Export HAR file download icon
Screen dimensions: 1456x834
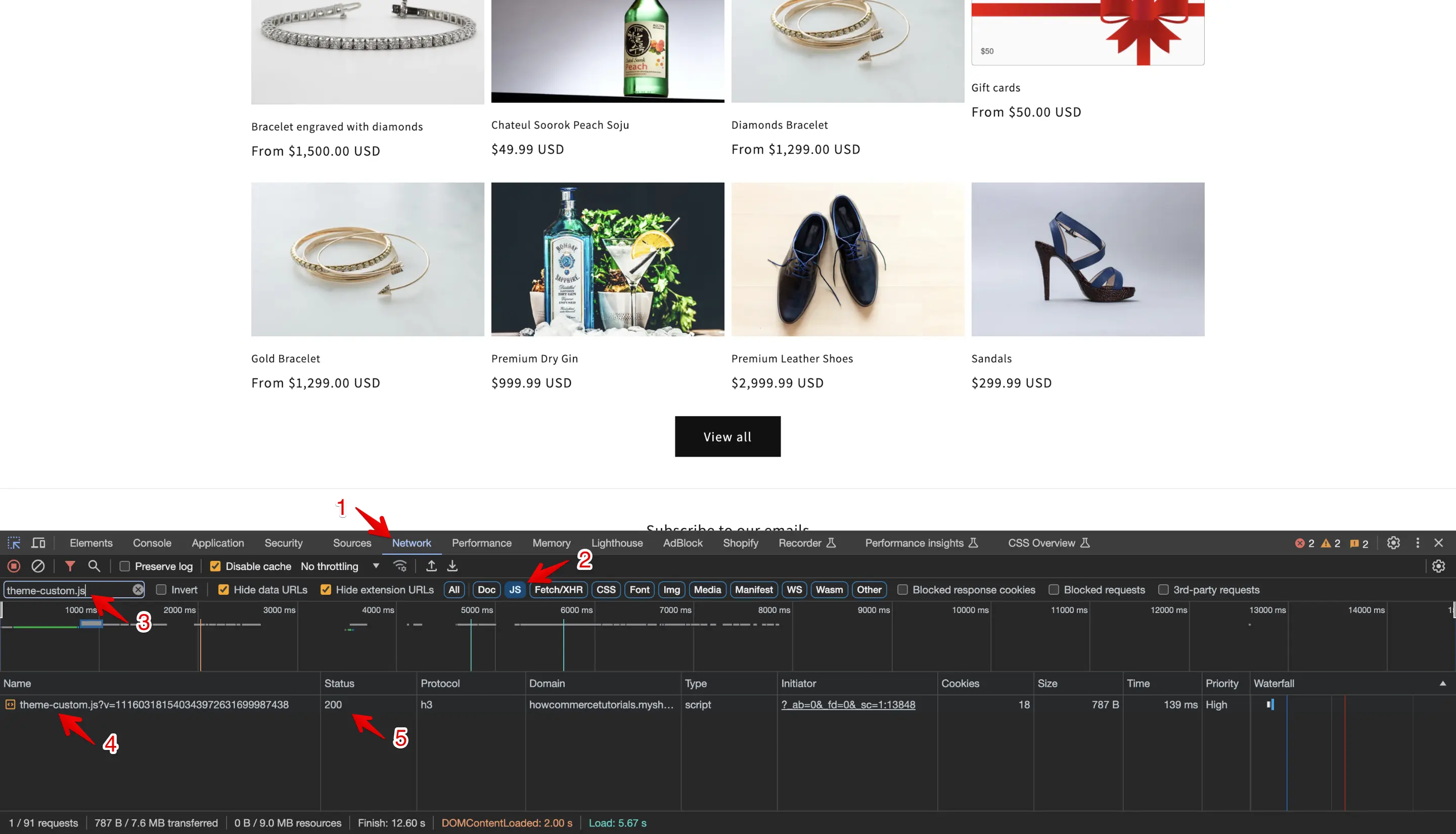click(x=452, y=566)
